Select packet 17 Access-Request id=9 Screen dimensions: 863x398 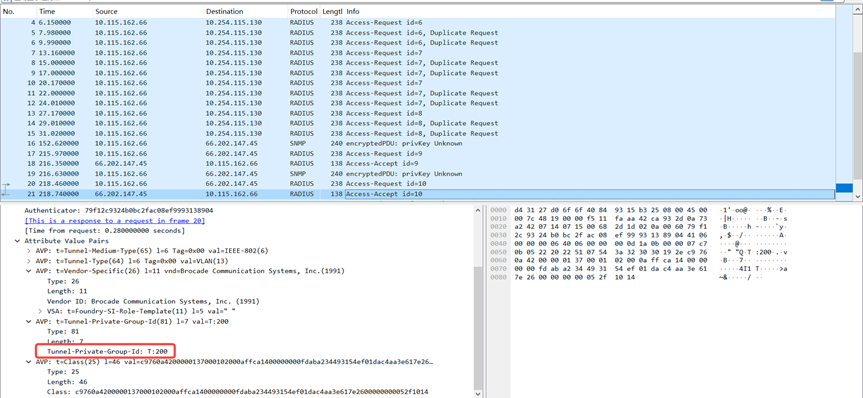(418, 154)
